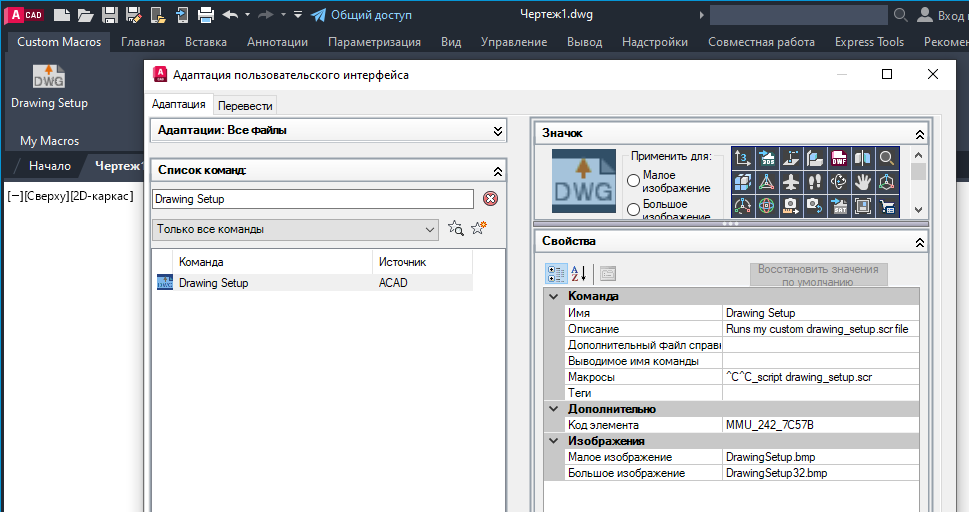969x512 pixels.
Task: Click the Redo arrow icon
Action: tap(266, 15)
